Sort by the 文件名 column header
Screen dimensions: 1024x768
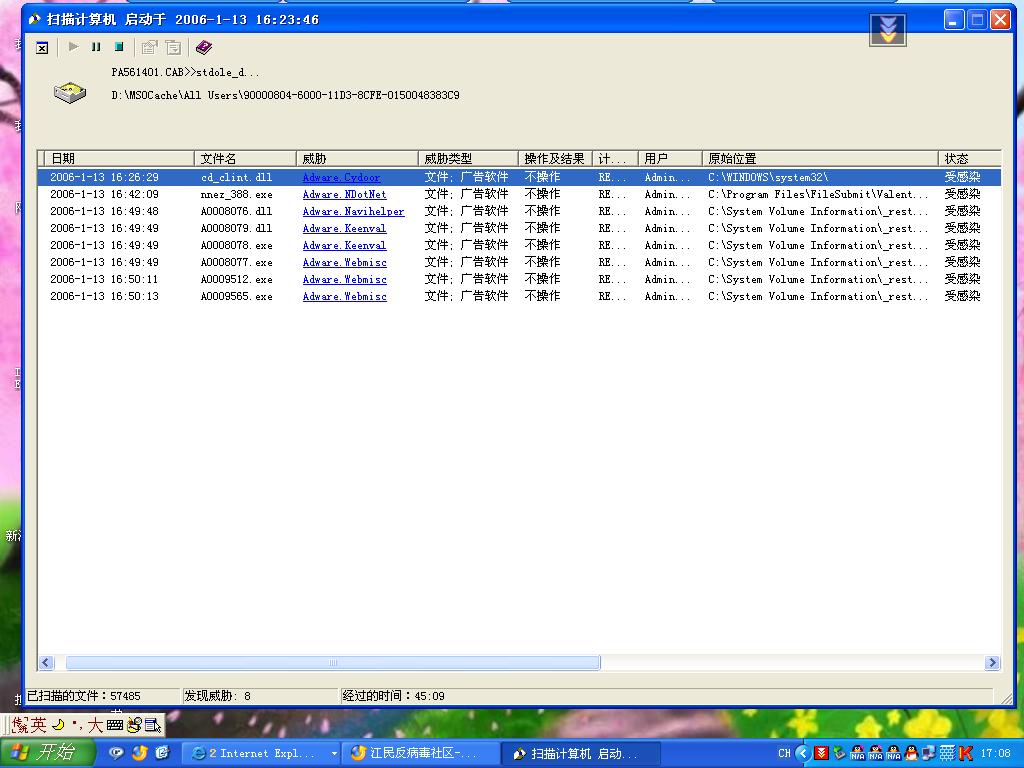tap(245, 159)
